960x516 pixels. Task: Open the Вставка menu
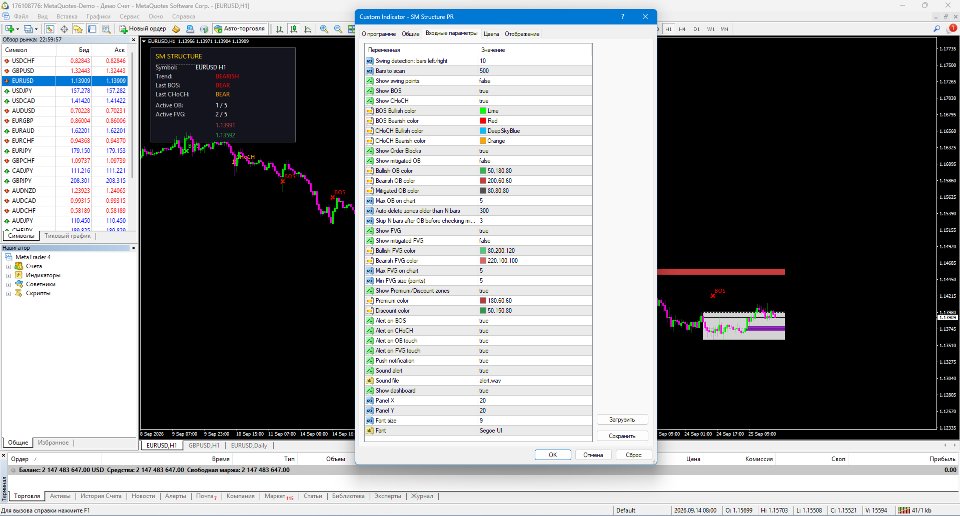67,17
